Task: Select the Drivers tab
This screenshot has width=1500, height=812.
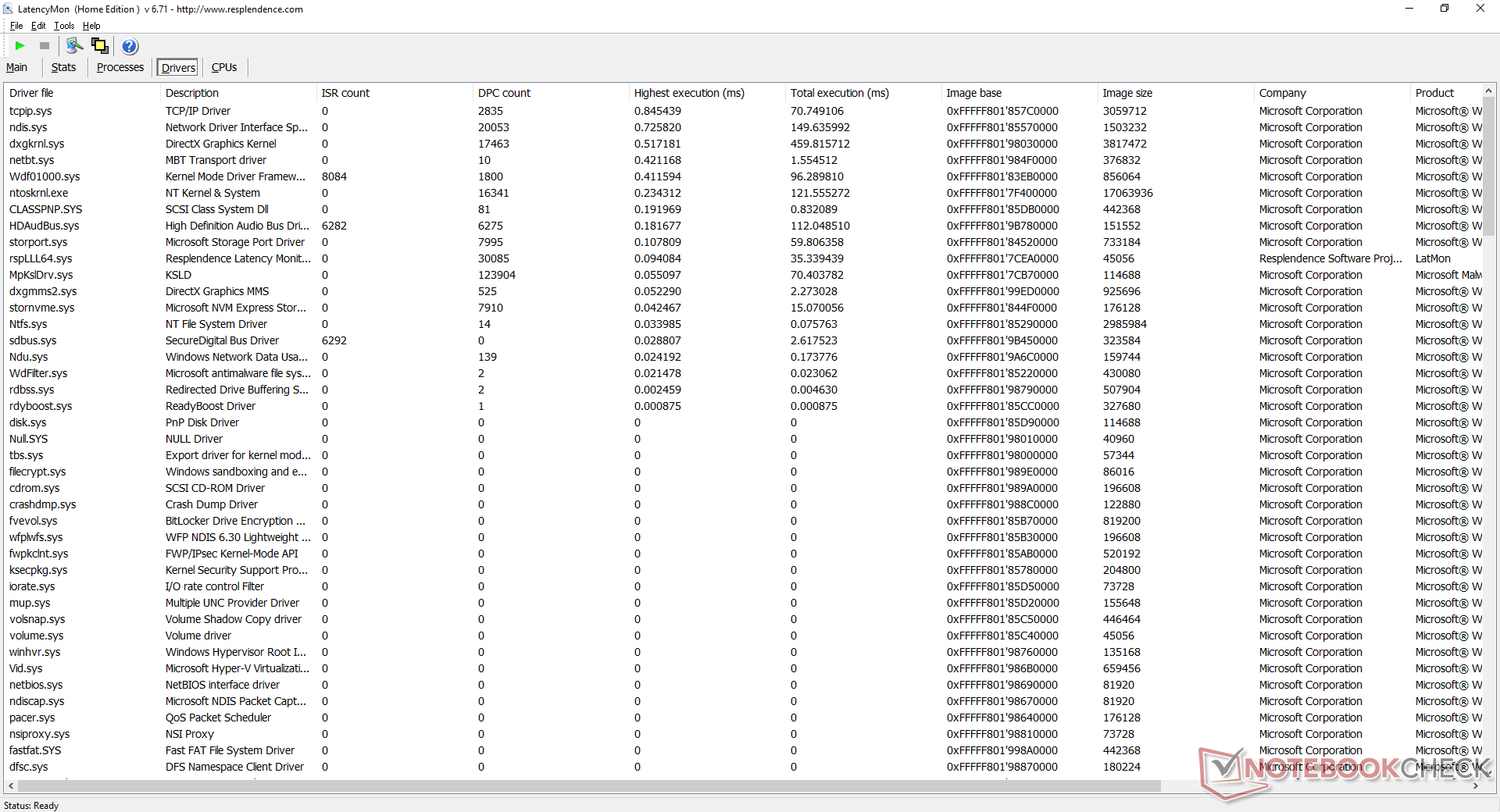Action: pyautogui.click(x=179, y=68)
